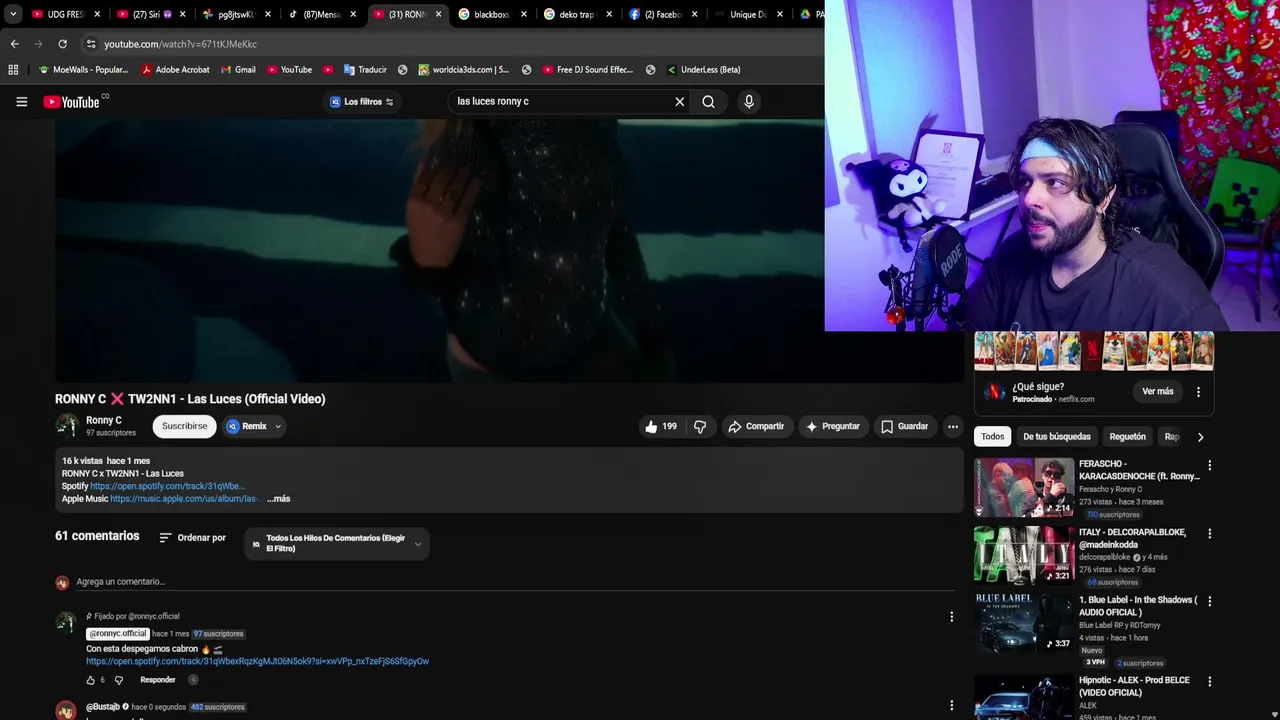Open MoeWalls bookmark
This screenshot has width=1280, height=720.
pos(83,70)
